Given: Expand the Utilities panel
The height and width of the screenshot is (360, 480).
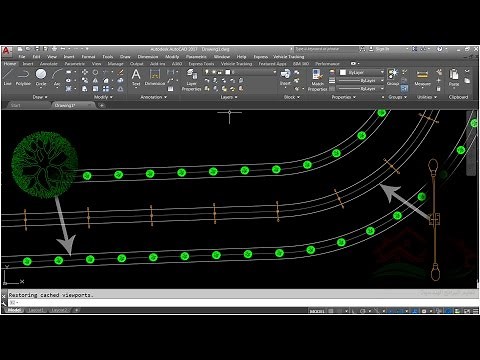Looking at the screenshot, I should click(x=427, y=97).
